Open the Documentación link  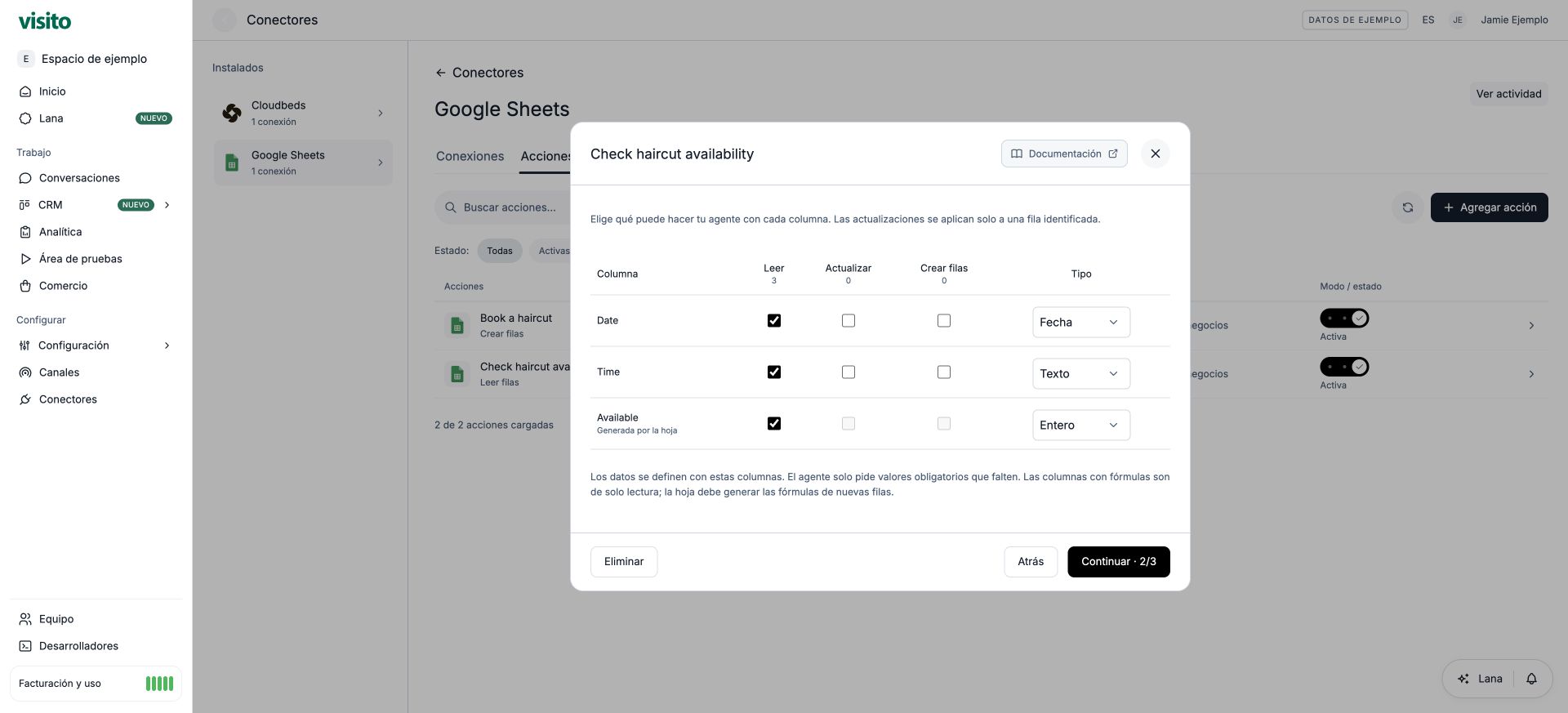(x=1064, y=154)
